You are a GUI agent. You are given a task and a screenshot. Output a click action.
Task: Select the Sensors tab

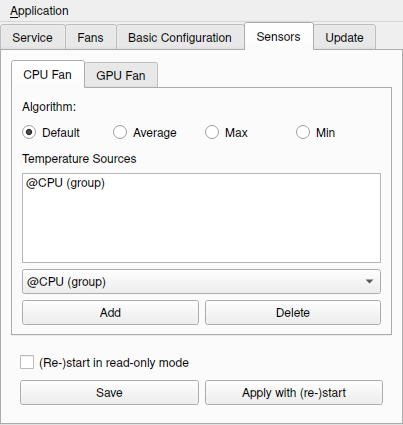(x=279, y=36)
